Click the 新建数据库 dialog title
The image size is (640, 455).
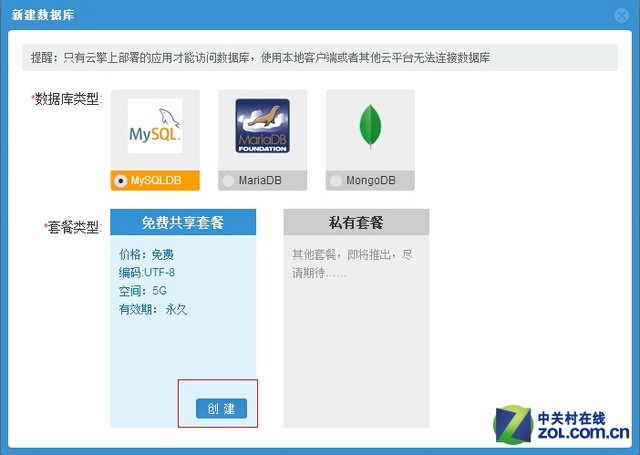pyautogui.click(x=43, y=15)
